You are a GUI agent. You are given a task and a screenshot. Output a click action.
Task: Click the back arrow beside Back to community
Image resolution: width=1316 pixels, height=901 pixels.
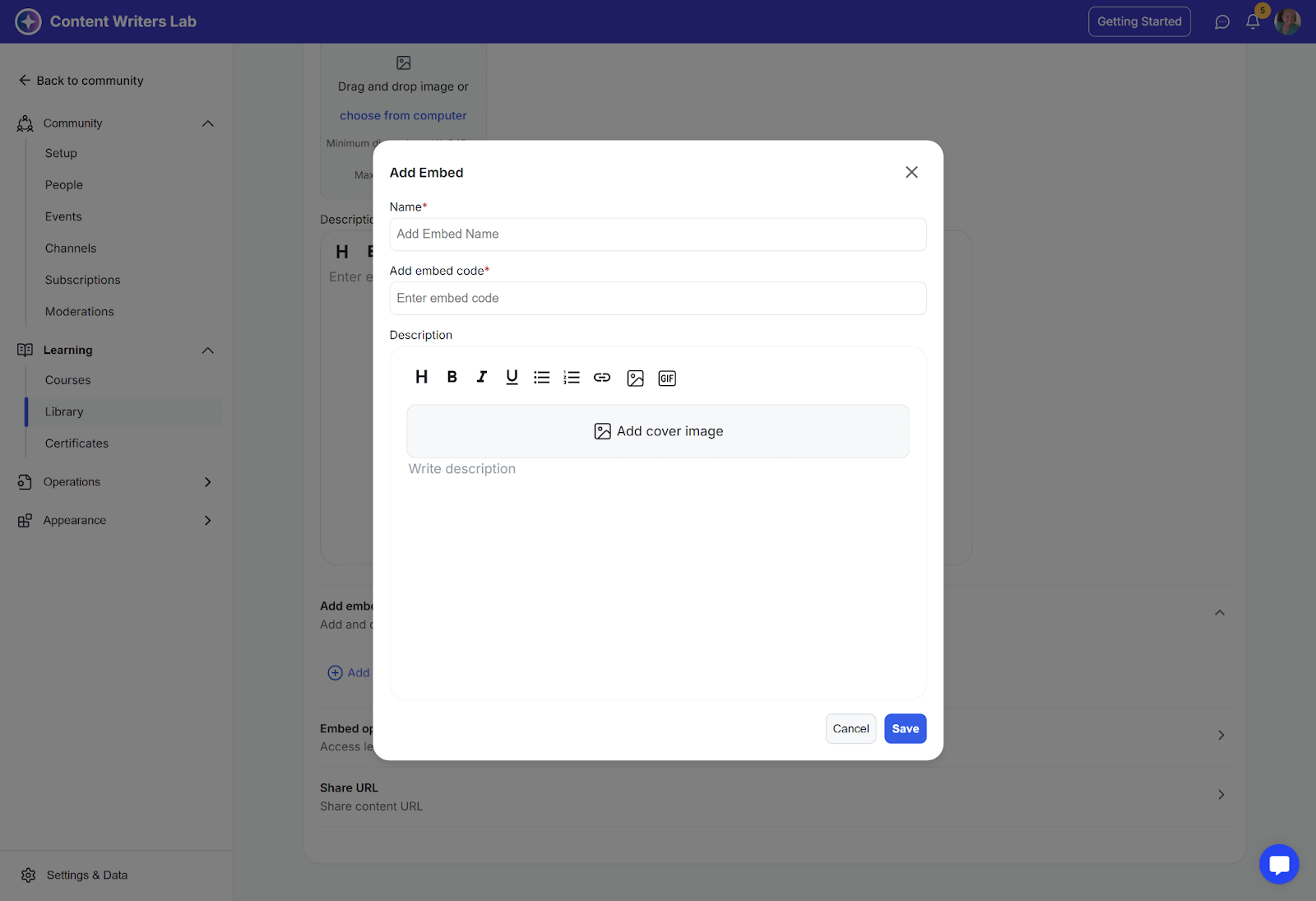pos(25,81)
